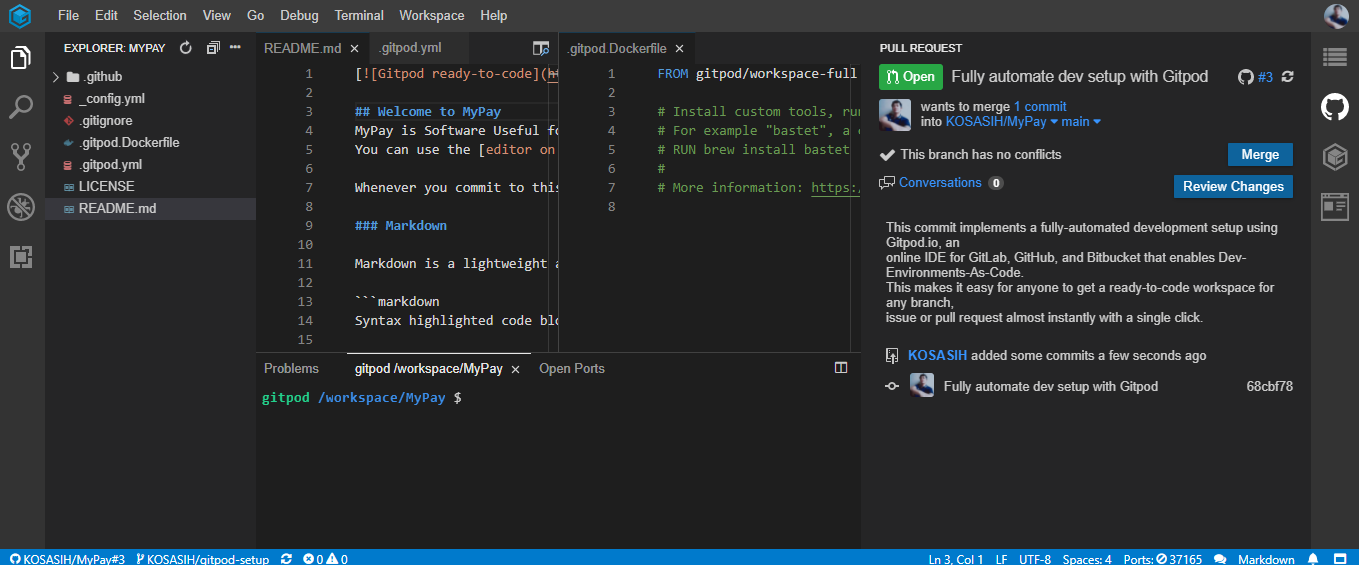Open README preview to the side icon

coord(541,48)
